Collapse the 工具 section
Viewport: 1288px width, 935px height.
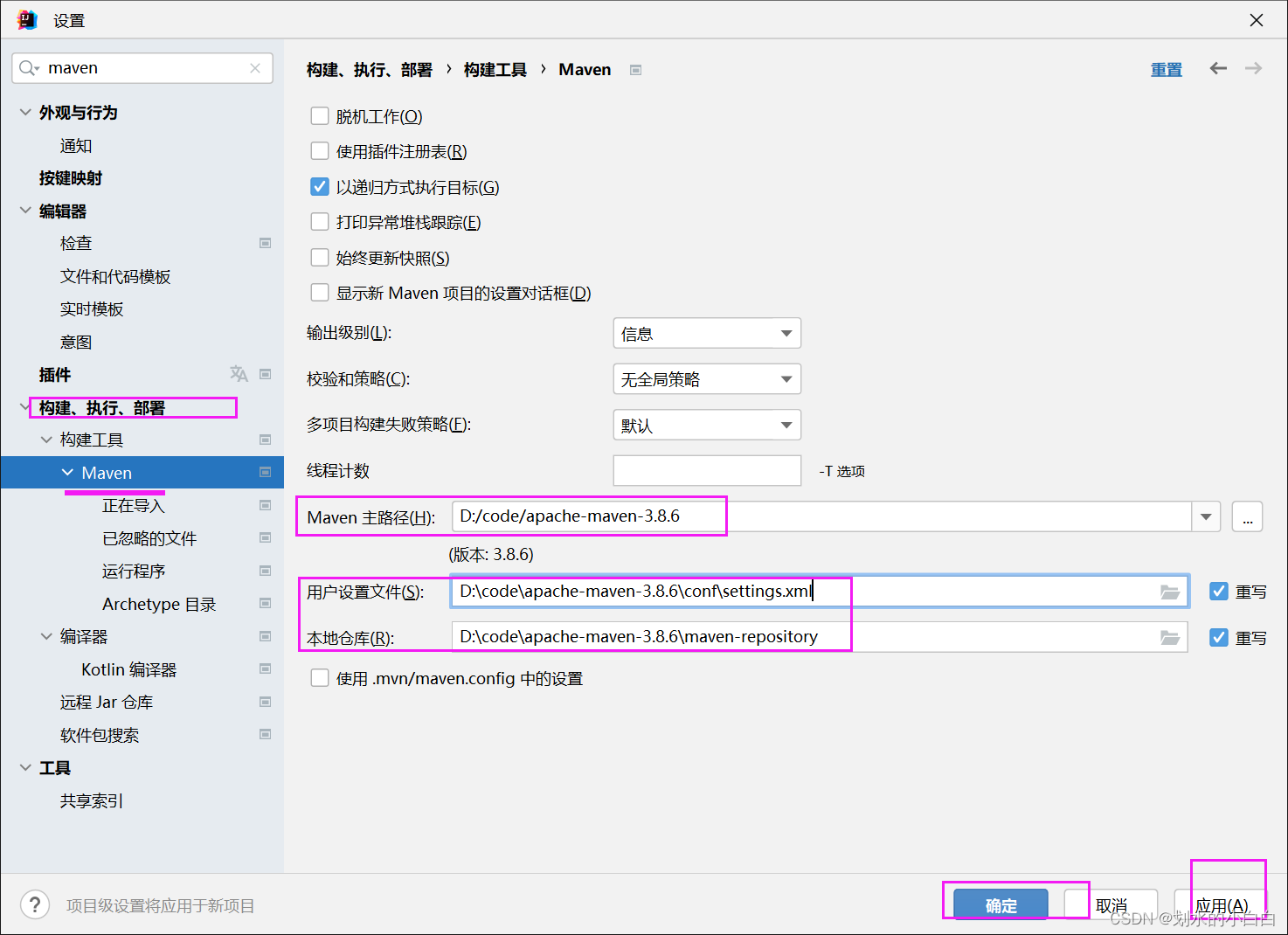pos(25,767)
